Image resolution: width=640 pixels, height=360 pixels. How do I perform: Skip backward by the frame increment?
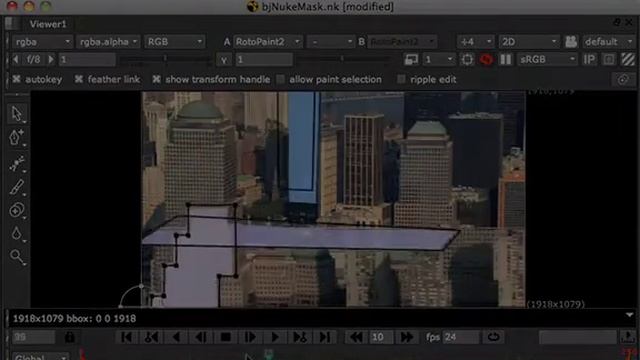coord(356,337)
